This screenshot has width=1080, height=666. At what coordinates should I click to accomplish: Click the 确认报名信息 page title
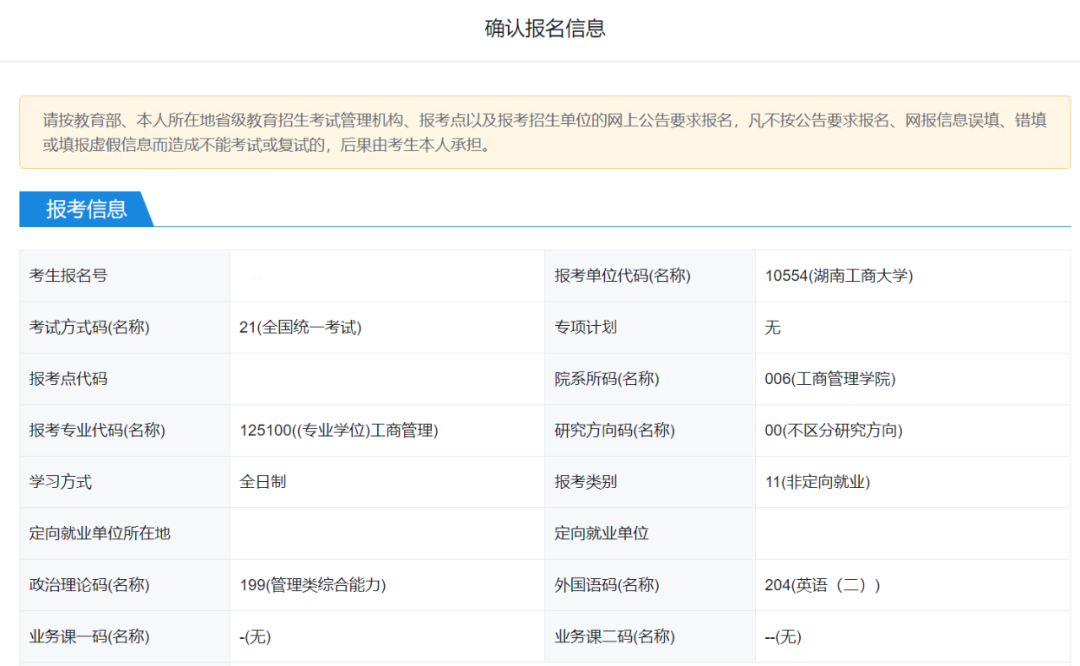pyautogui.click(x=545, y=28)
